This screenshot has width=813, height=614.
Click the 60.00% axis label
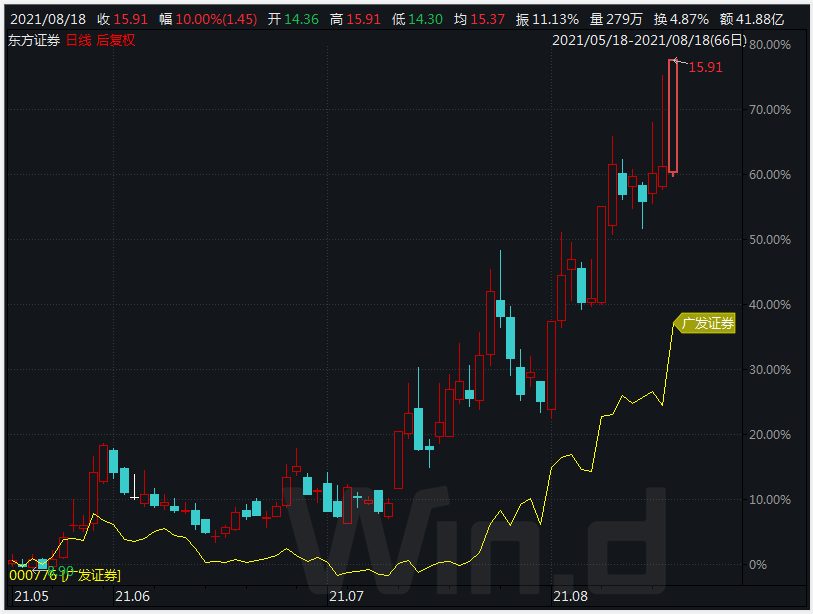pyautogui.click(x=770, y=175)
